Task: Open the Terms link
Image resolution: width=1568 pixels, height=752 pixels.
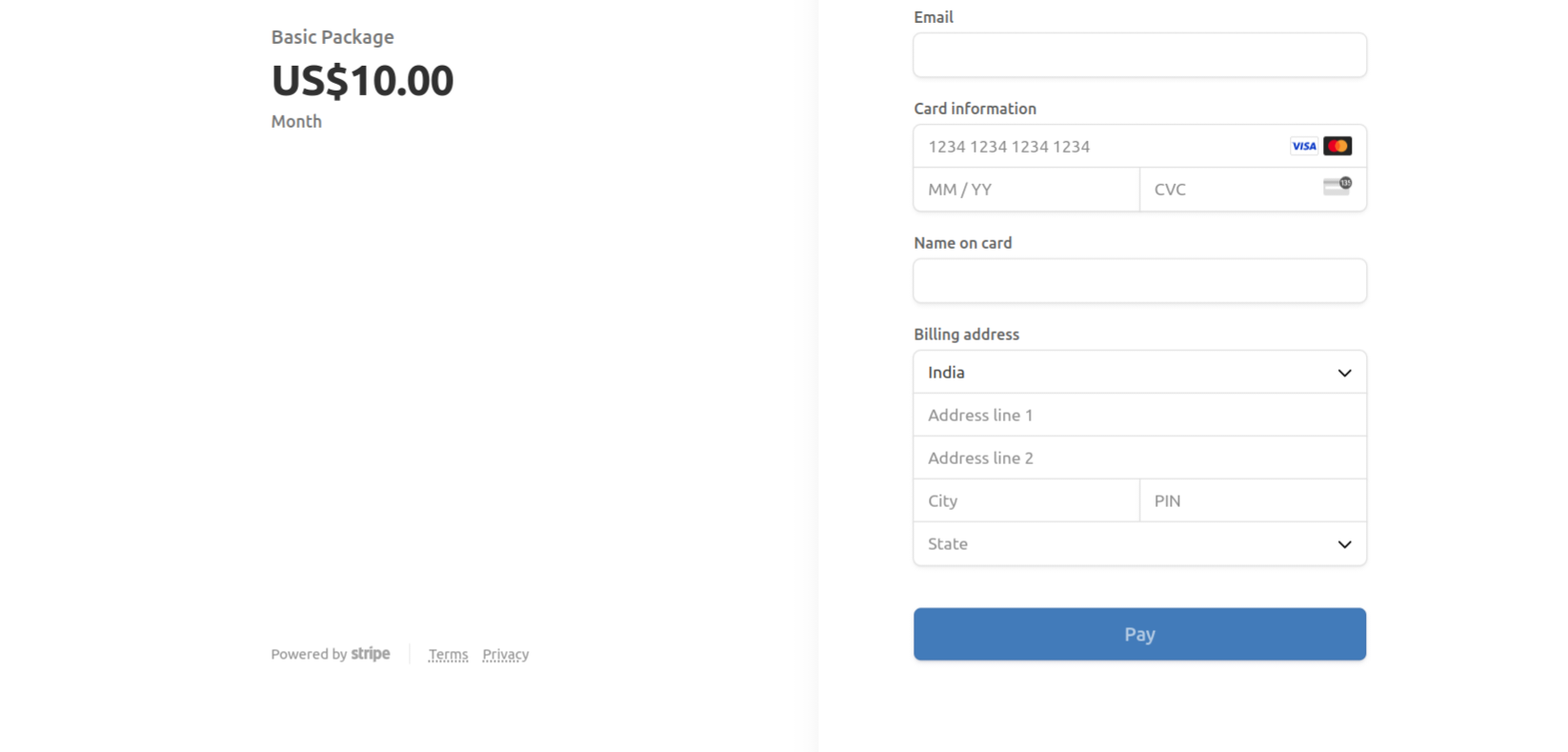Action: (x=448, y=655)
